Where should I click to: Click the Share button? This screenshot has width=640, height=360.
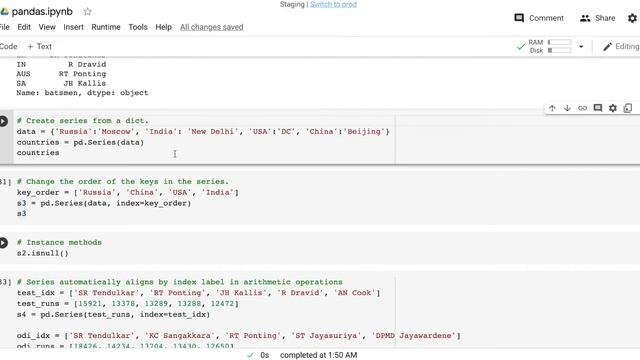[598, 18]
